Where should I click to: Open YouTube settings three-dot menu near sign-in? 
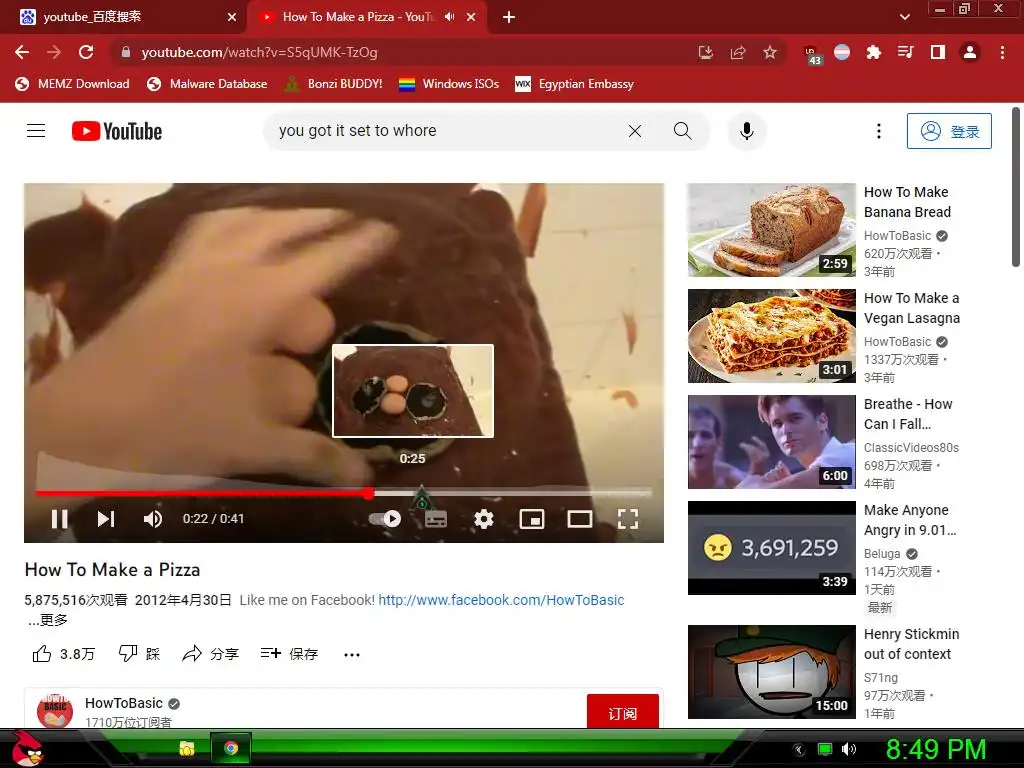pos(879,131)
